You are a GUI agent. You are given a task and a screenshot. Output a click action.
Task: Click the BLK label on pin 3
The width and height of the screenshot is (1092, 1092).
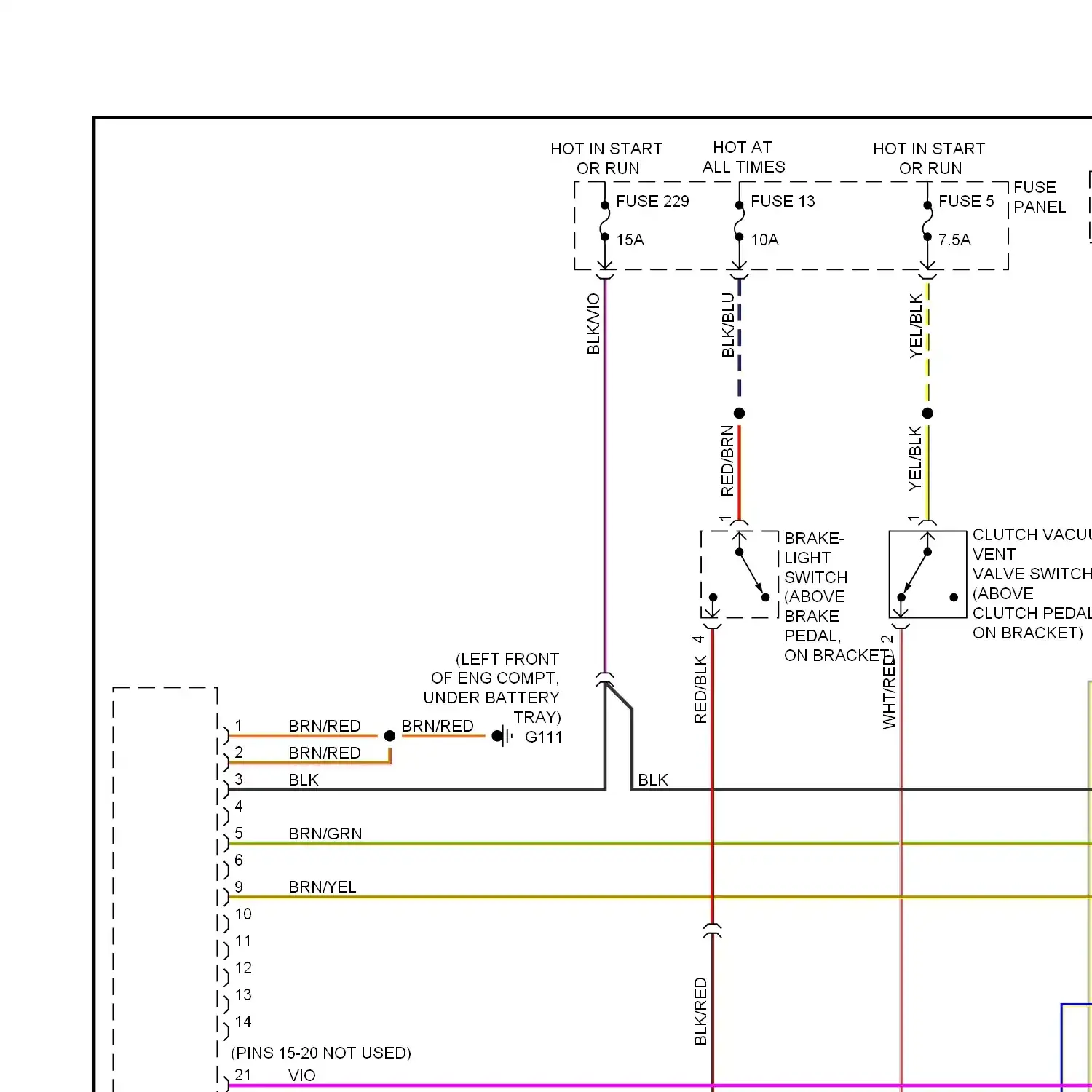pyautogui.click(x=304, y=780)
